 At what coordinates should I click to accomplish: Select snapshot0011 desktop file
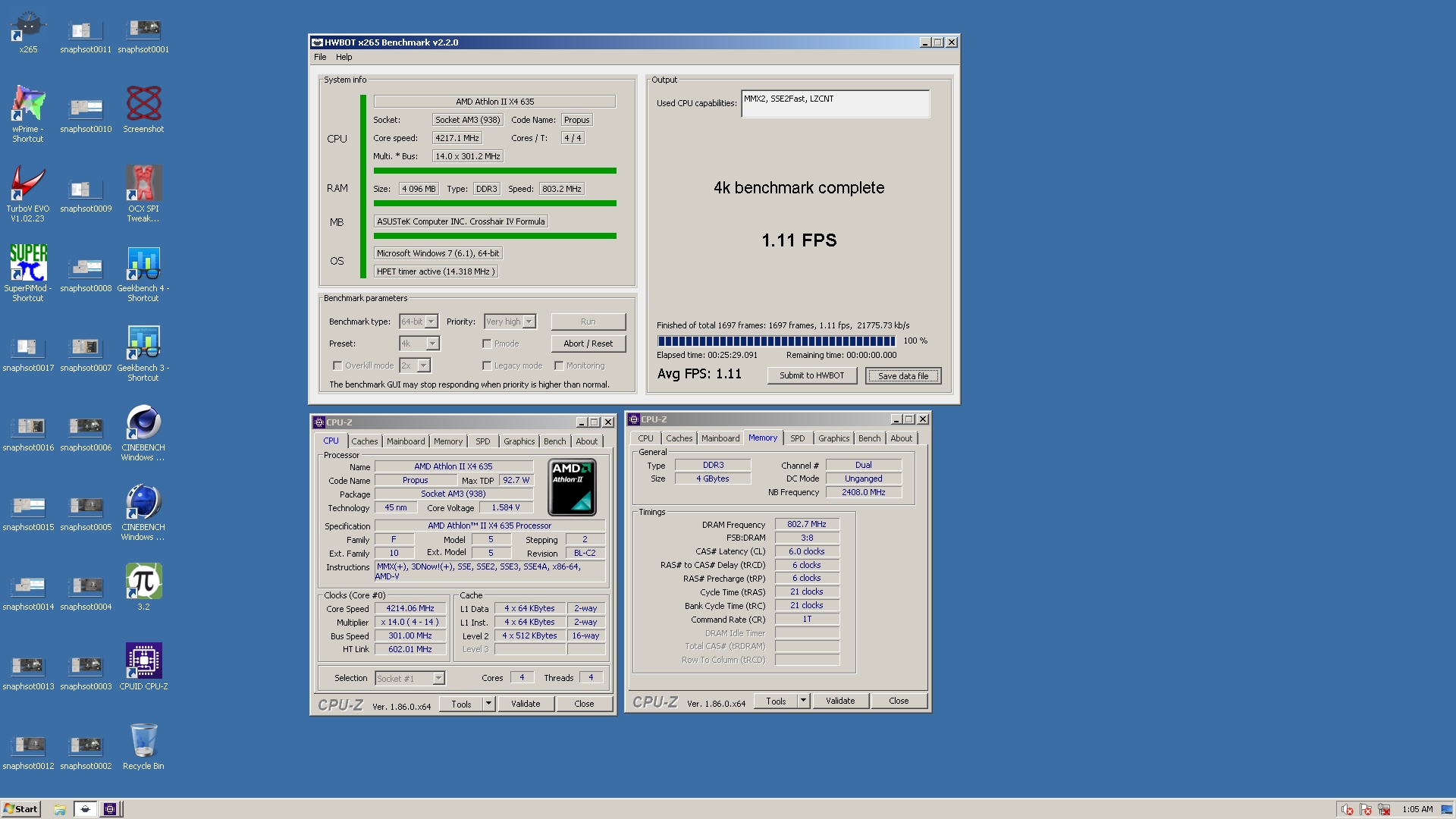click(86, 35)
